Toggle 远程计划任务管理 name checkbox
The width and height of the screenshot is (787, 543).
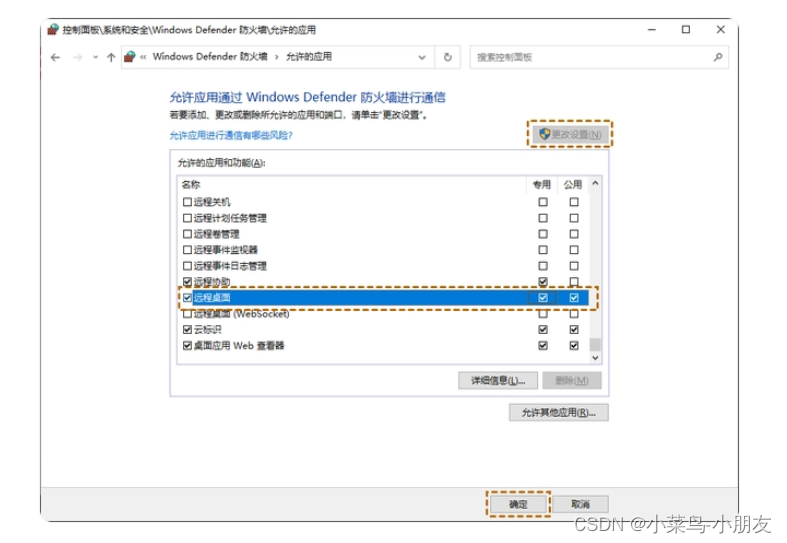click(x=187, y=218)
